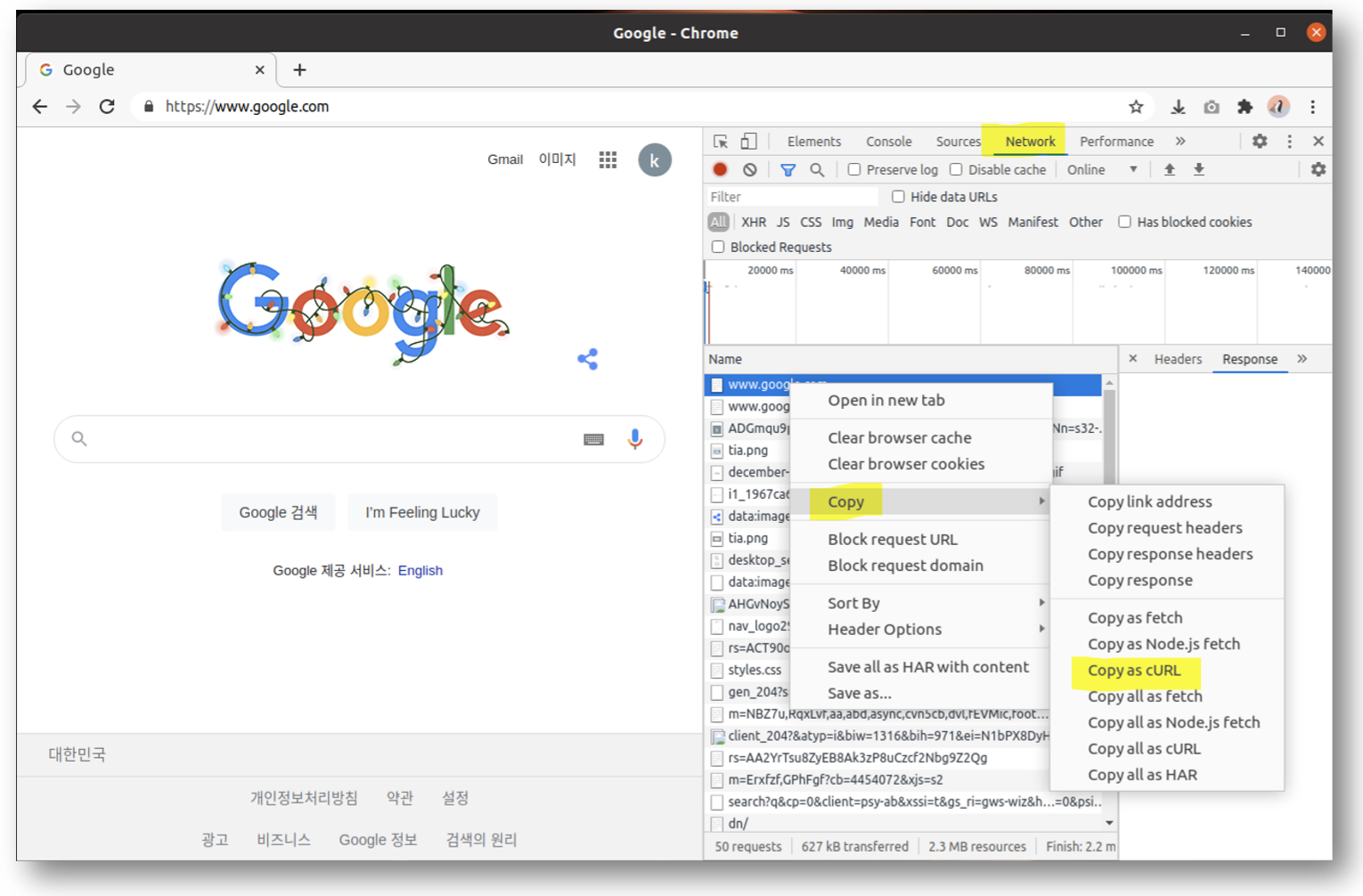Check Blocked Requests
The width and height of the screenshot is (1363, 896).
[718, 247]
